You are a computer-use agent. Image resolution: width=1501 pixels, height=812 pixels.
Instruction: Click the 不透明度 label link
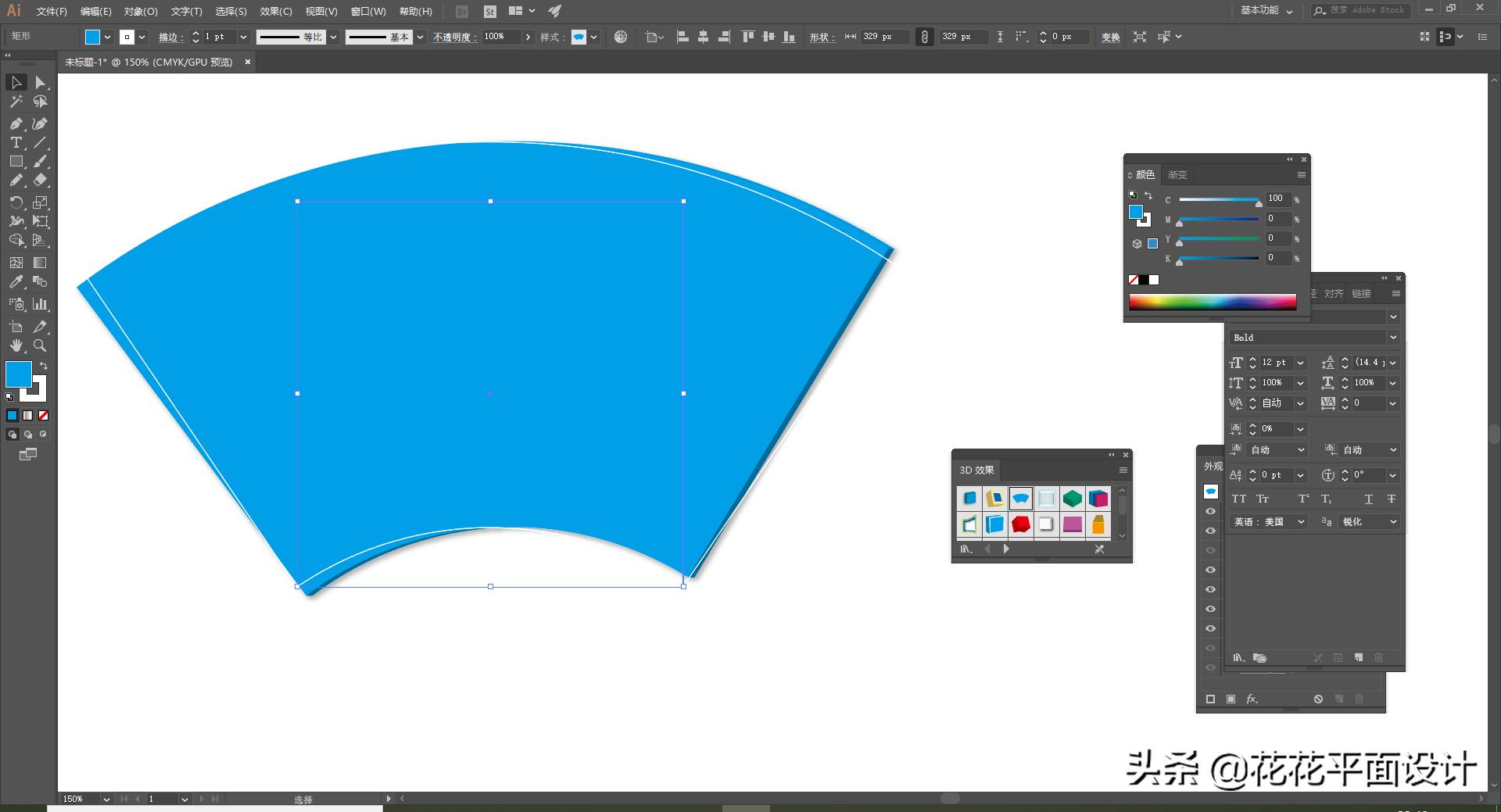[454, 38]
